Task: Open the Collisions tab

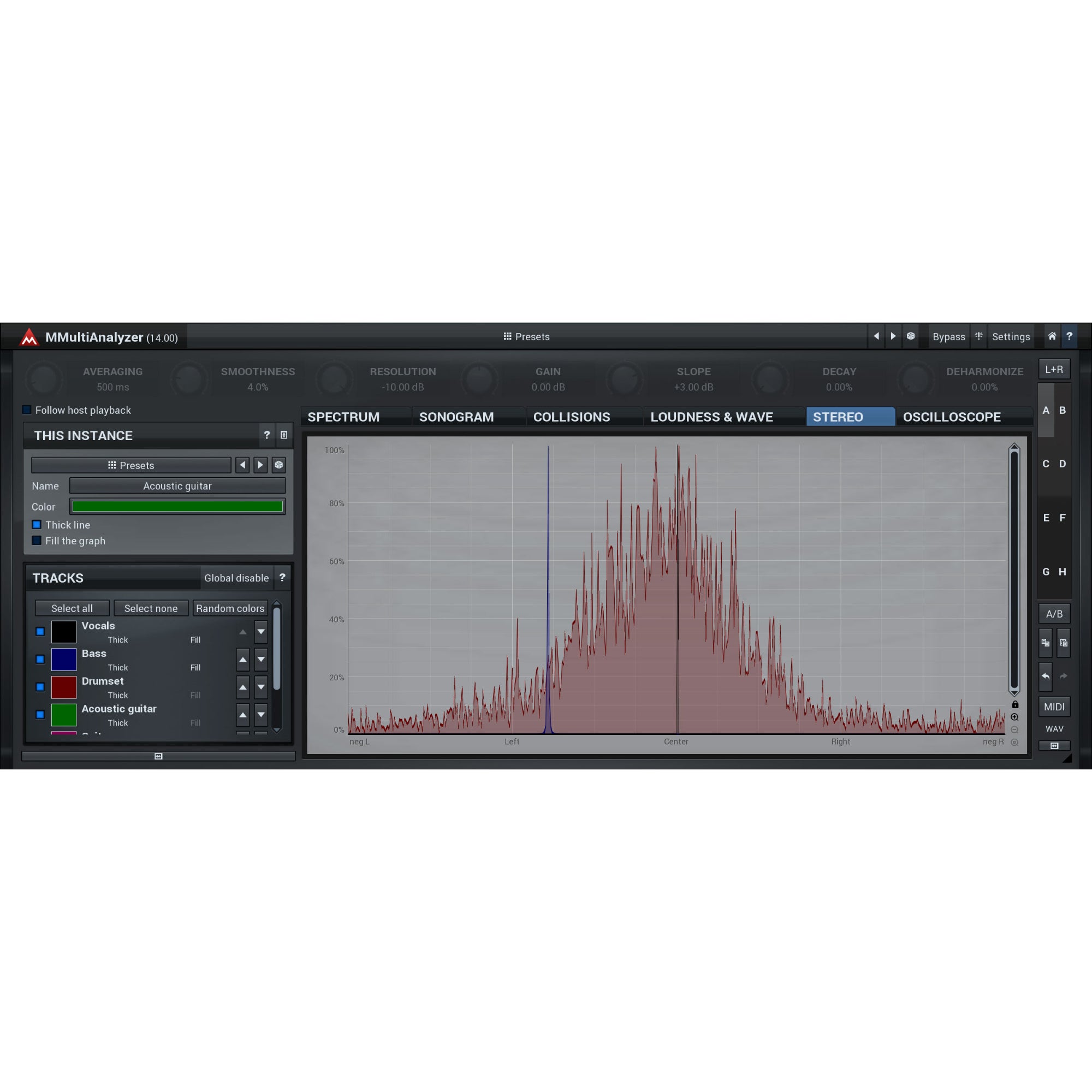Action: click(x=584, y=417)
